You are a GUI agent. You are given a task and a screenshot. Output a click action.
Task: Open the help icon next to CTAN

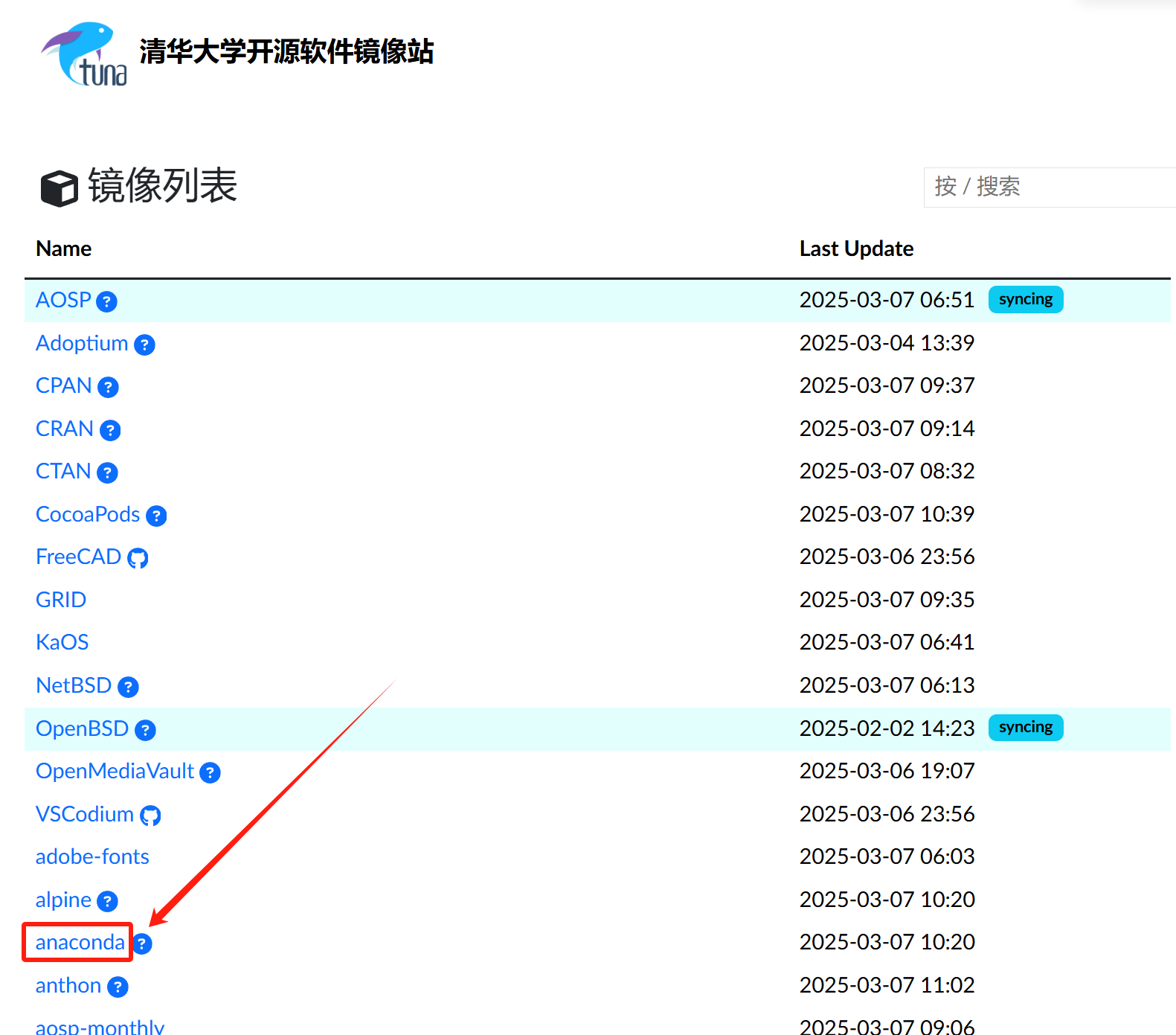pos(107,472)
